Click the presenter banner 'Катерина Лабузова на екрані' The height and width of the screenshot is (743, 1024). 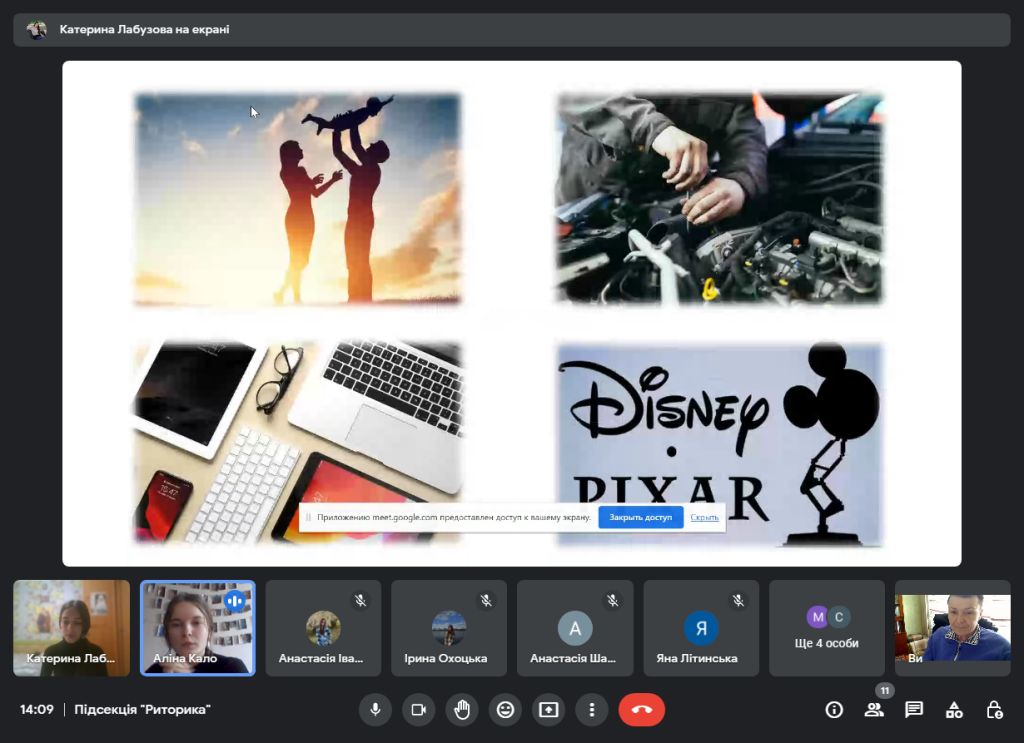coord(144,30)
